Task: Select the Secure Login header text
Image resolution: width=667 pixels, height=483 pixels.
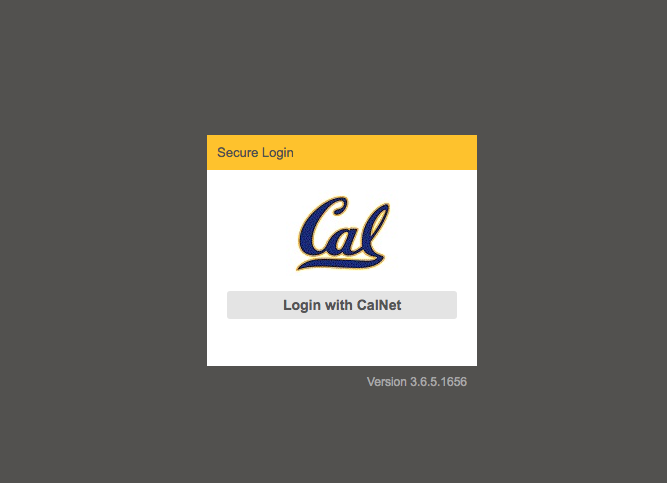Action: 255,152
